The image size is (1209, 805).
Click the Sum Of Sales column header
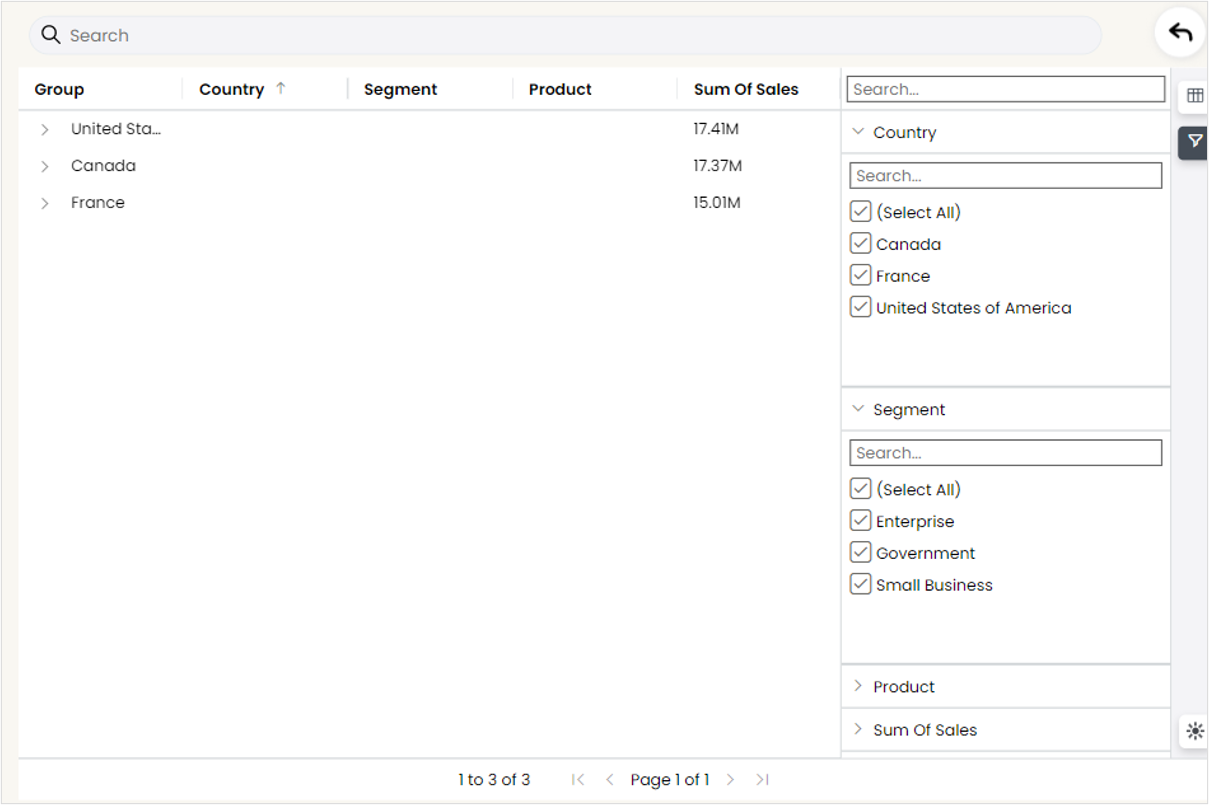pos(746,89)
